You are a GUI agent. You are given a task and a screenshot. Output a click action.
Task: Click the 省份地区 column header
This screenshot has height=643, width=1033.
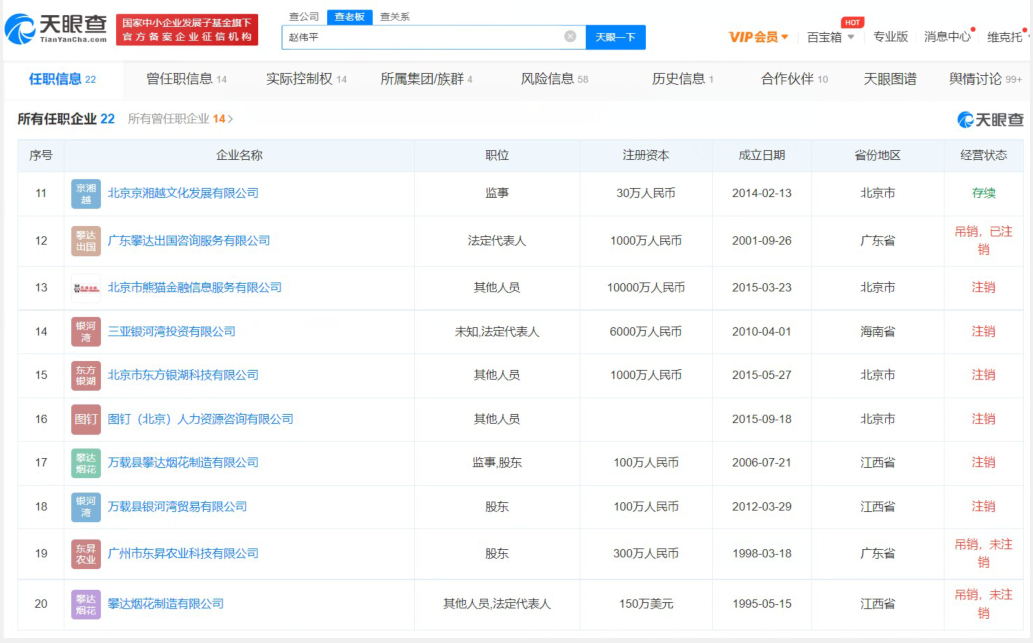(878, 155)
